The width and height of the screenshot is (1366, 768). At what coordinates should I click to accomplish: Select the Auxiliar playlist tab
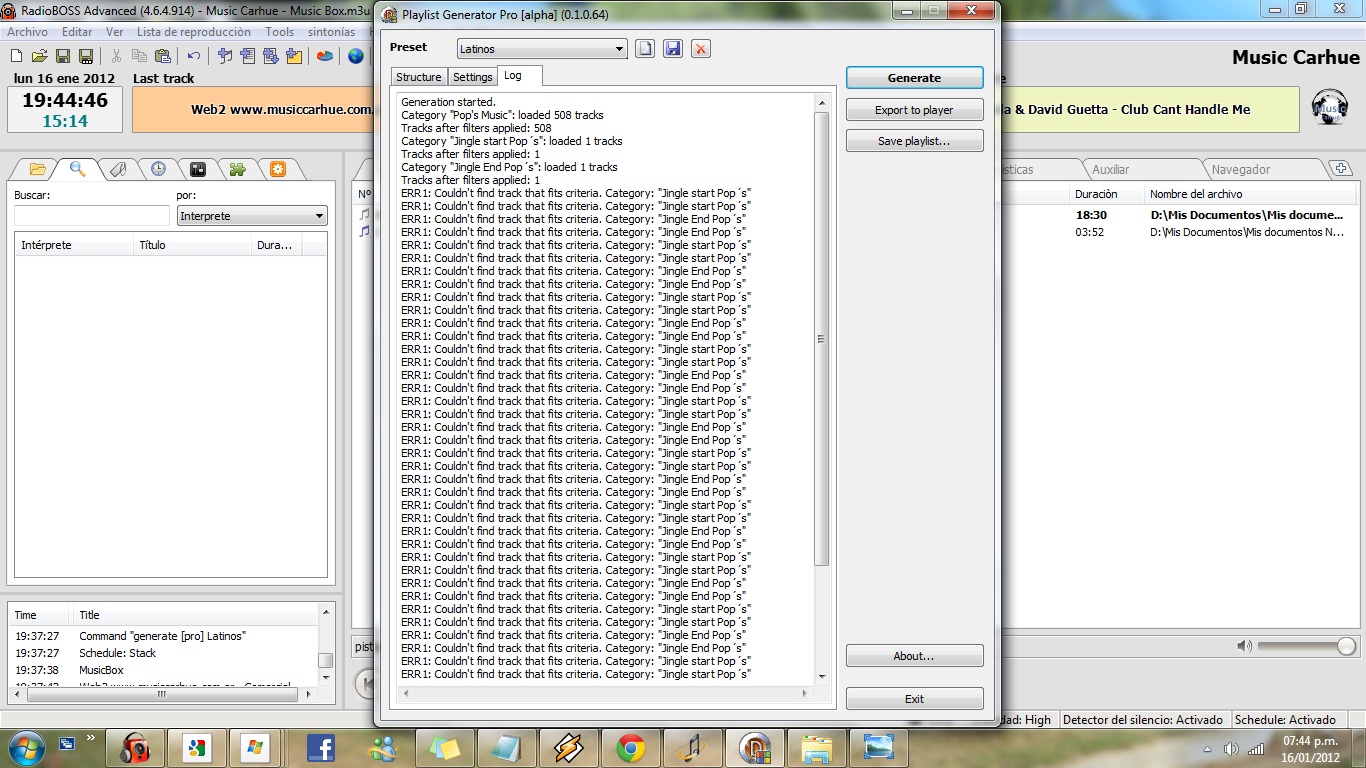1139,170
